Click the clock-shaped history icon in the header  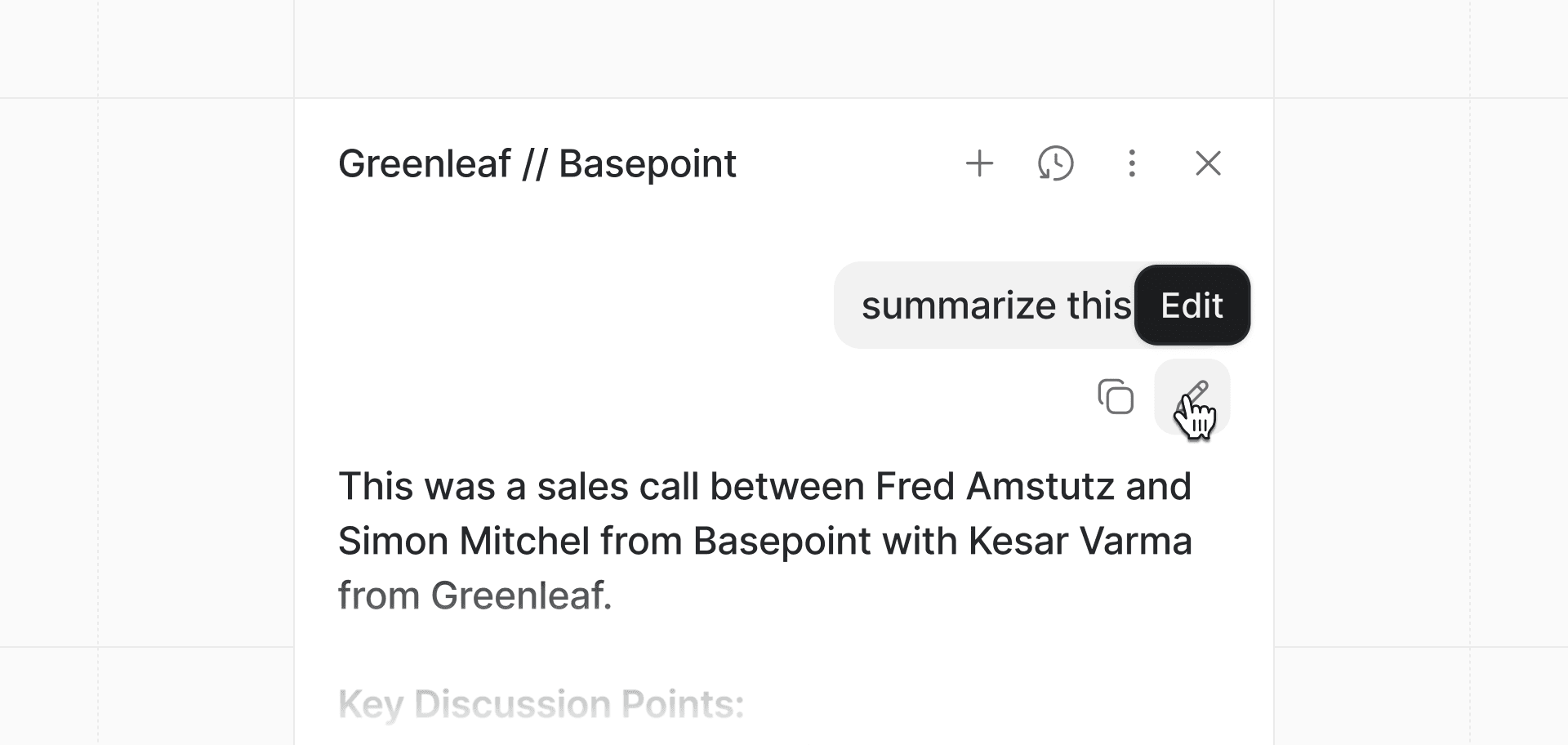(1056, 163)
